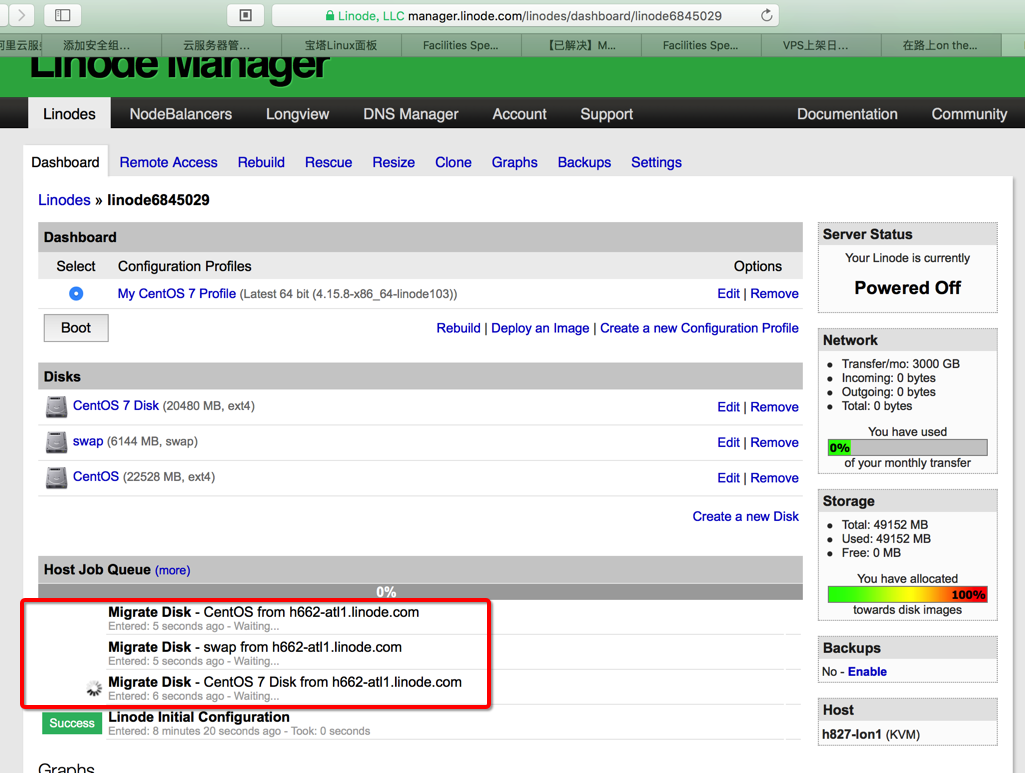1025x774 pixels.
Task: Open My CentOS 7 Profile link
Action: tap(176, 294)
